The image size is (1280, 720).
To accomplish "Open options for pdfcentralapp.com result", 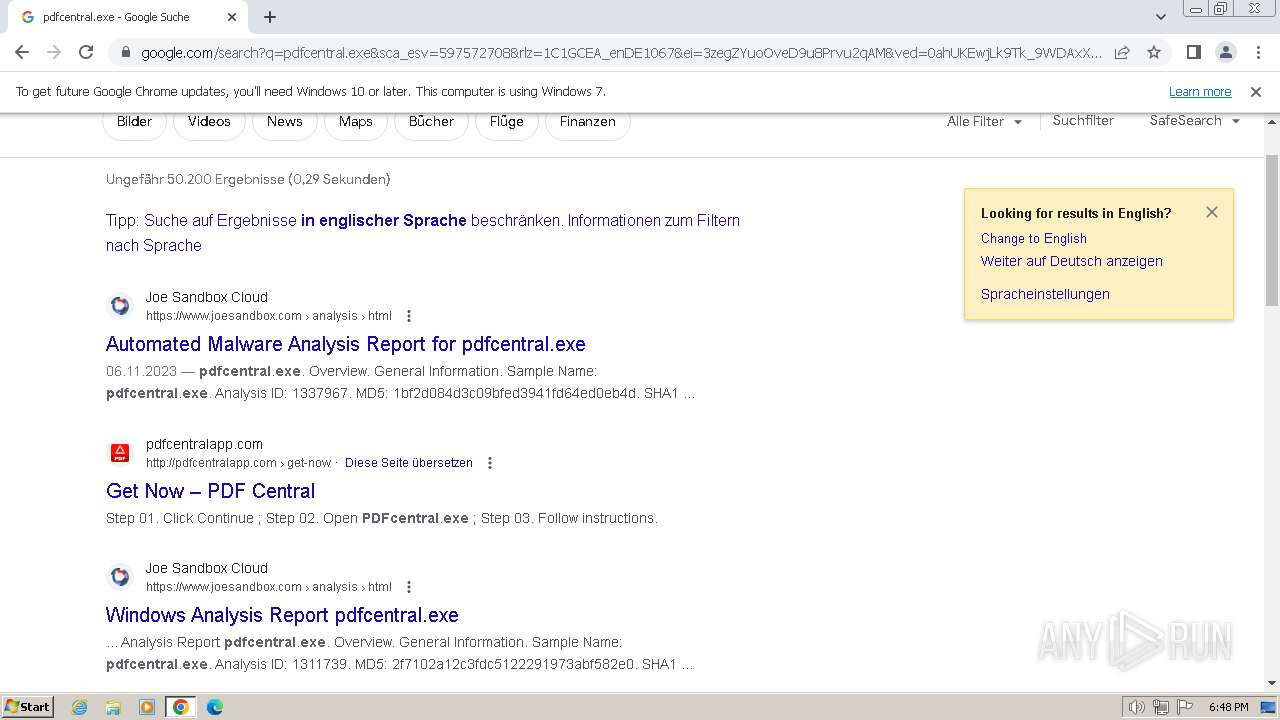I will [x=489, y=463].
